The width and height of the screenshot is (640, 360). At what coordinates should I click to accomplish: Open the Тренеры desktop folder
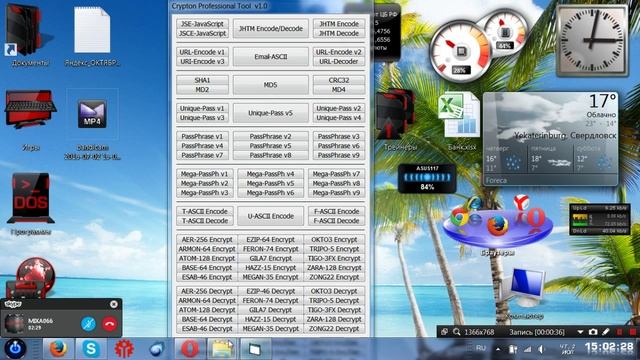click(395, 114)
